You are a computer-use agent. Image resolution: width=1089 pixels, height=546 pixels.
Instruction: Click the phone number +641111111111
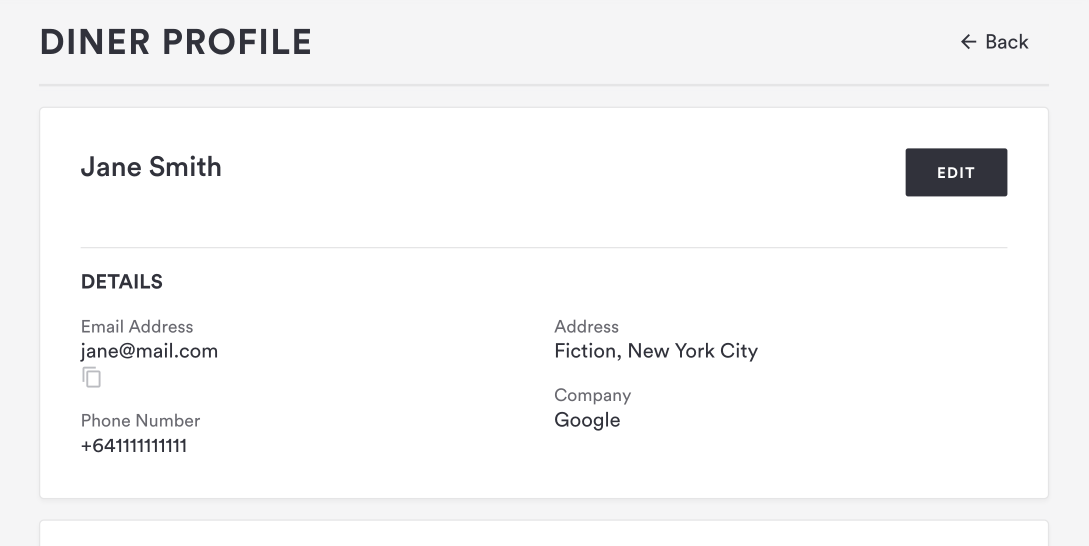134,445
